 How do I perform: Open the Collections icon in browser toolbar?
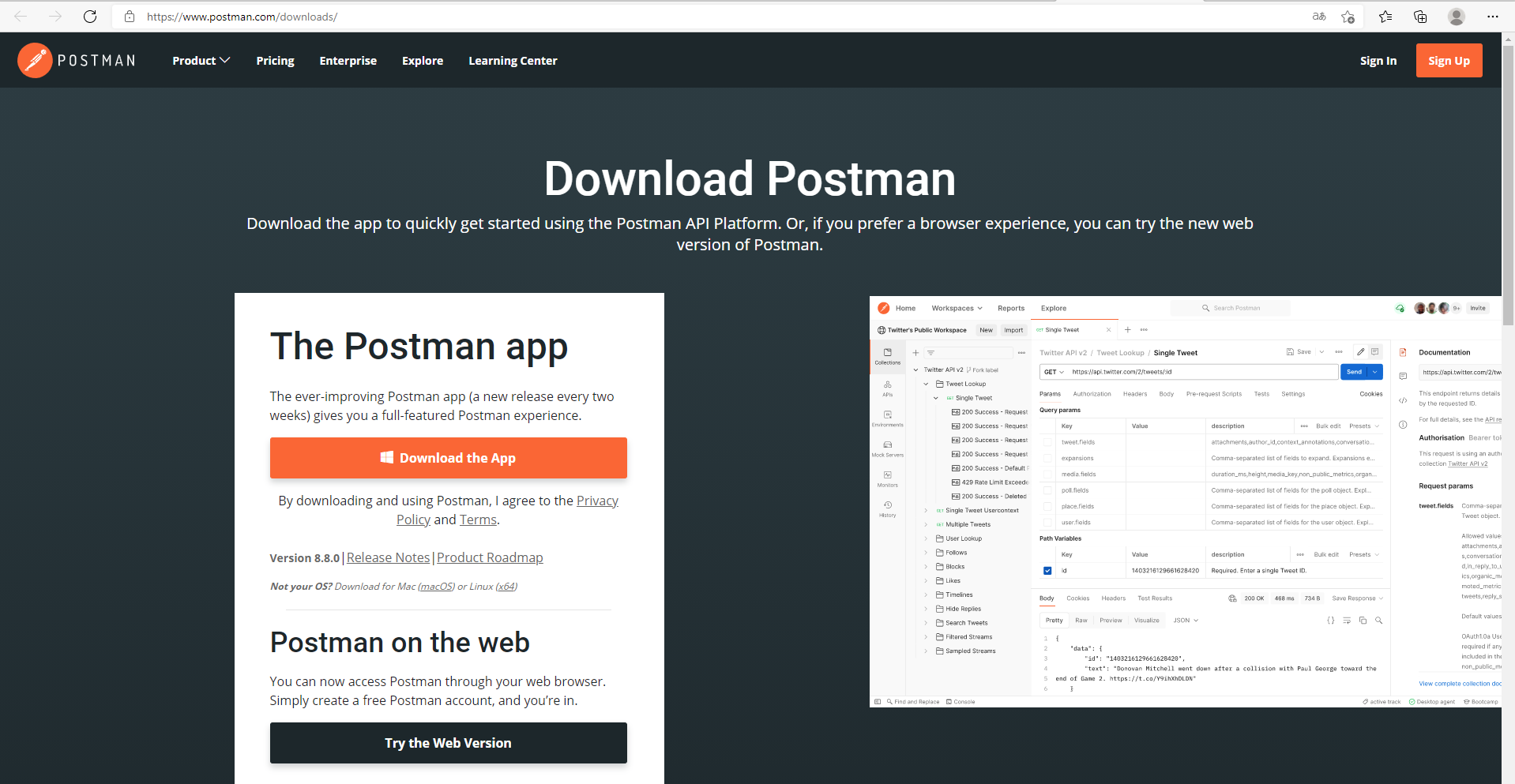(1420, 17)
